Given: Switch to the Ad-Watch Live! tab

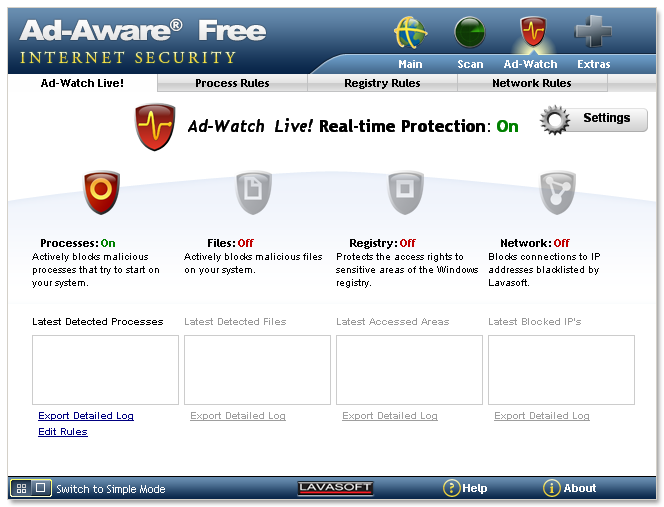Looking at the screenshot, I should 82,83.
